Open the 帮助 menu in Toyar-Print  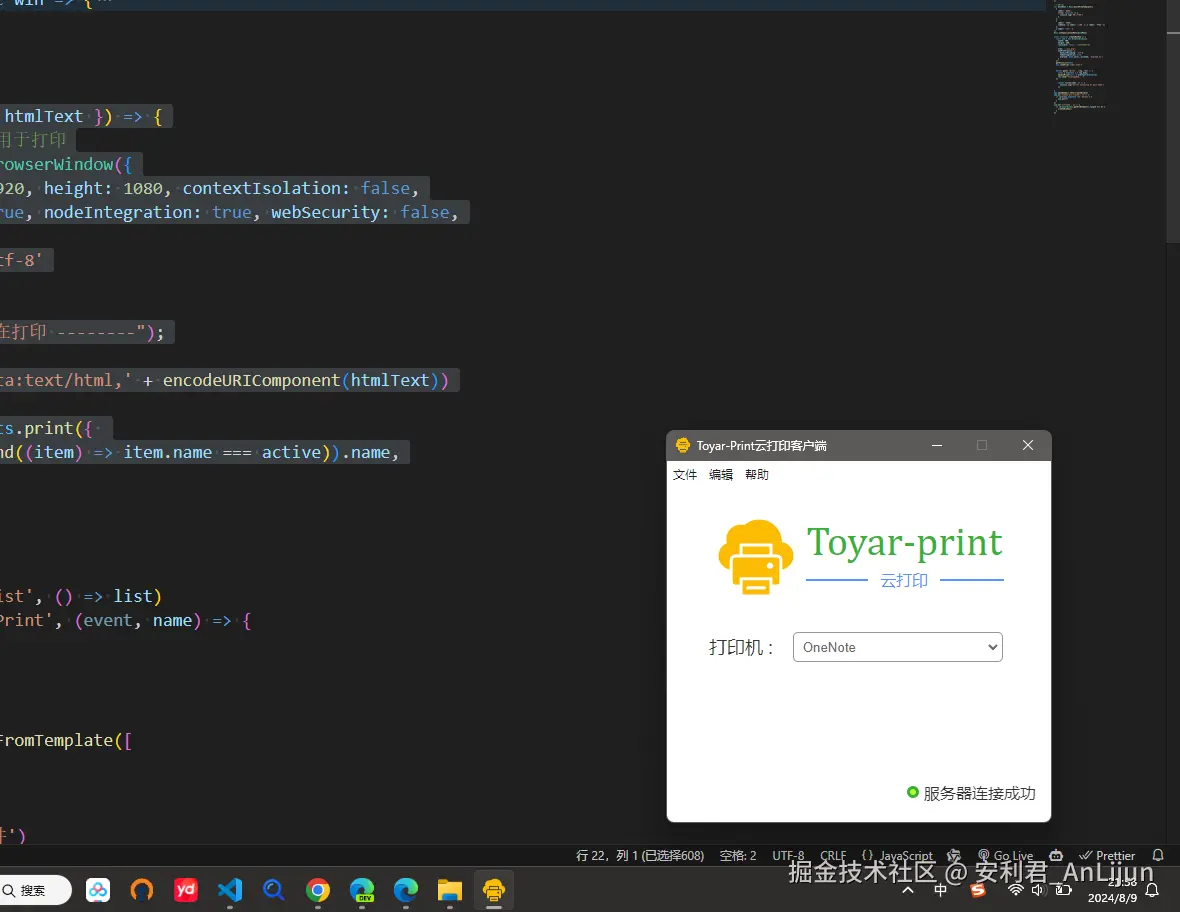tap(757, 475)
